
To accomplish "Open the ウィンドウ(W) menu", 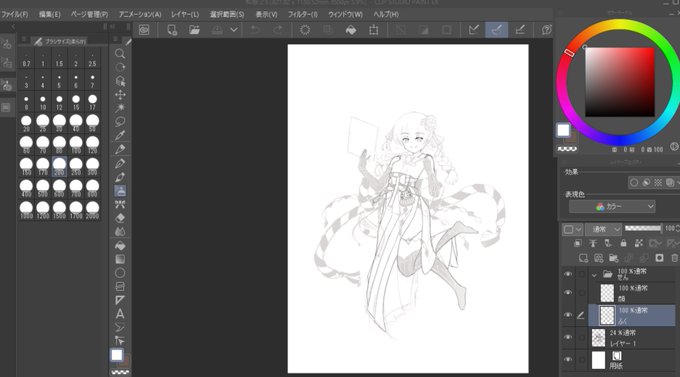I will tap(345, 14).
